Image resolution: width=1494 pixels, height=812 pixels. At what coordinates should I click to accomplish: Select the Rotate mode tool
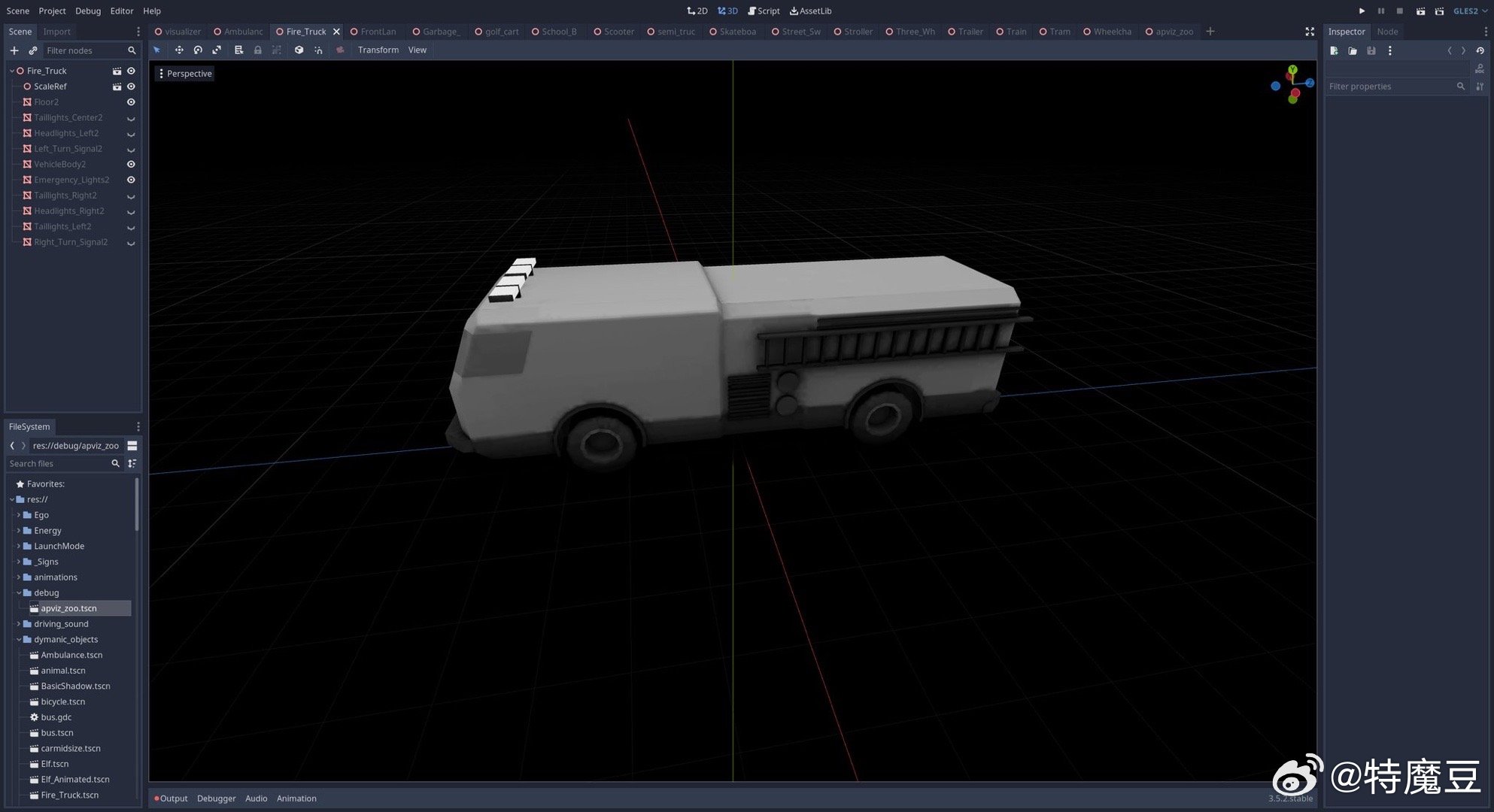click(x=198, y=50)
